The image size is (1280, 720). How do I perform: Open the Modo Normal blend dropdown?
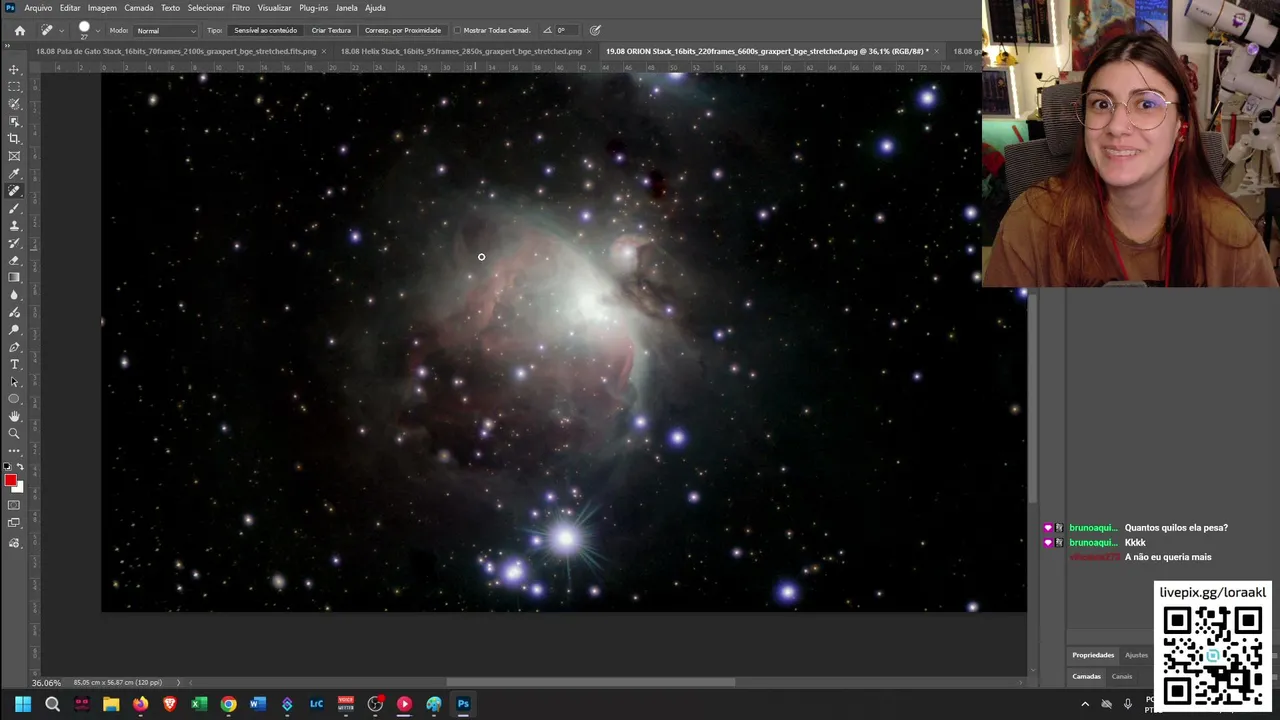(x=165, y=30)
